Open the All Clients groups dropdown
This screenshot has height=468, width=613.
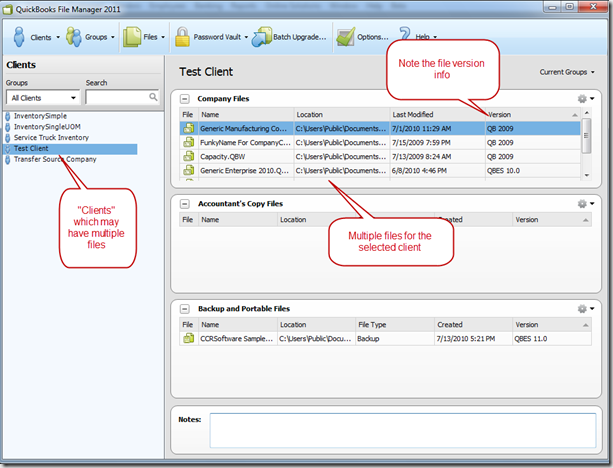coord(43,98)
